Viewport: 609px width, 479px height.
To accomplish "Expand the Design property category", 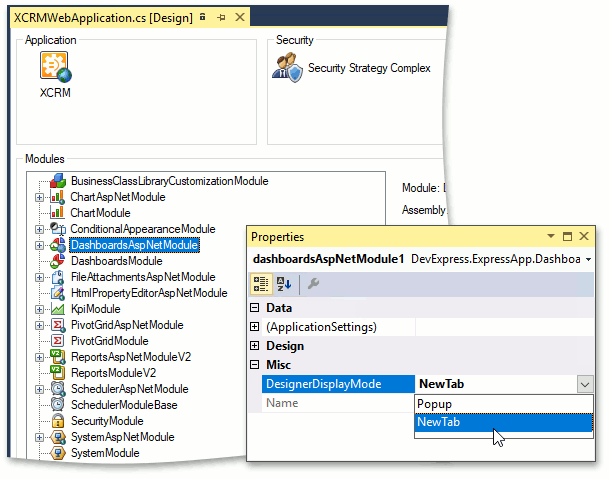I will [255, 346].
